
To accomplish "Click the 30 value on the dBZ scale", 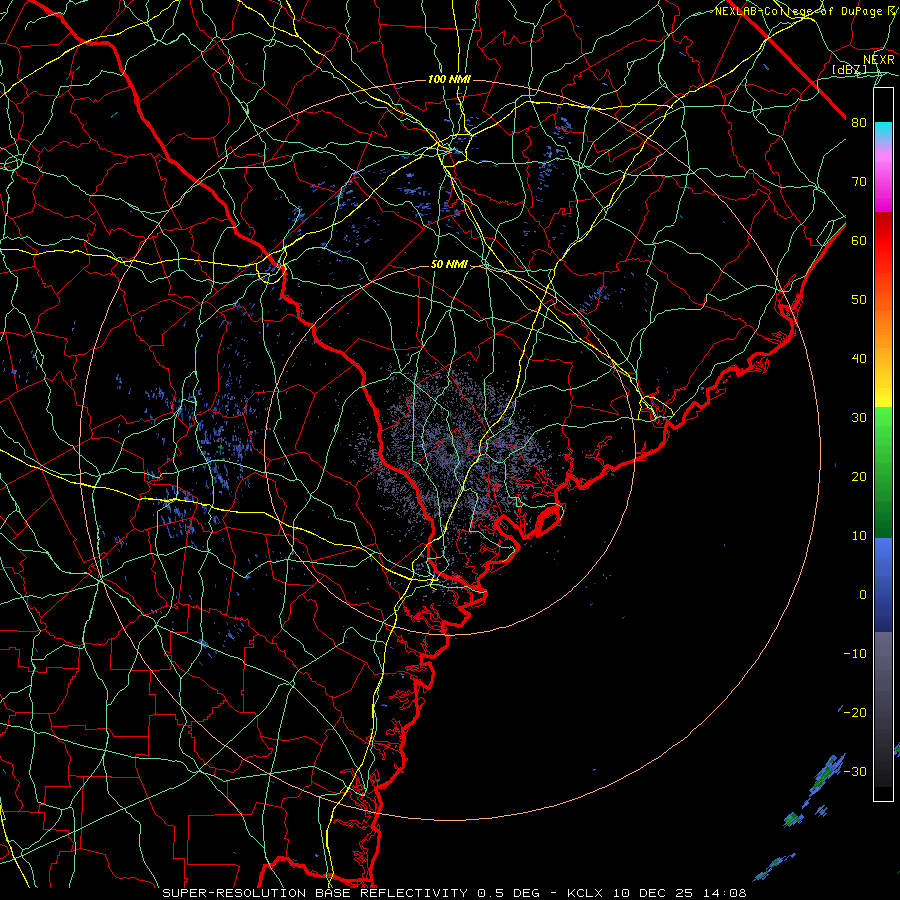I will point(859,418).
